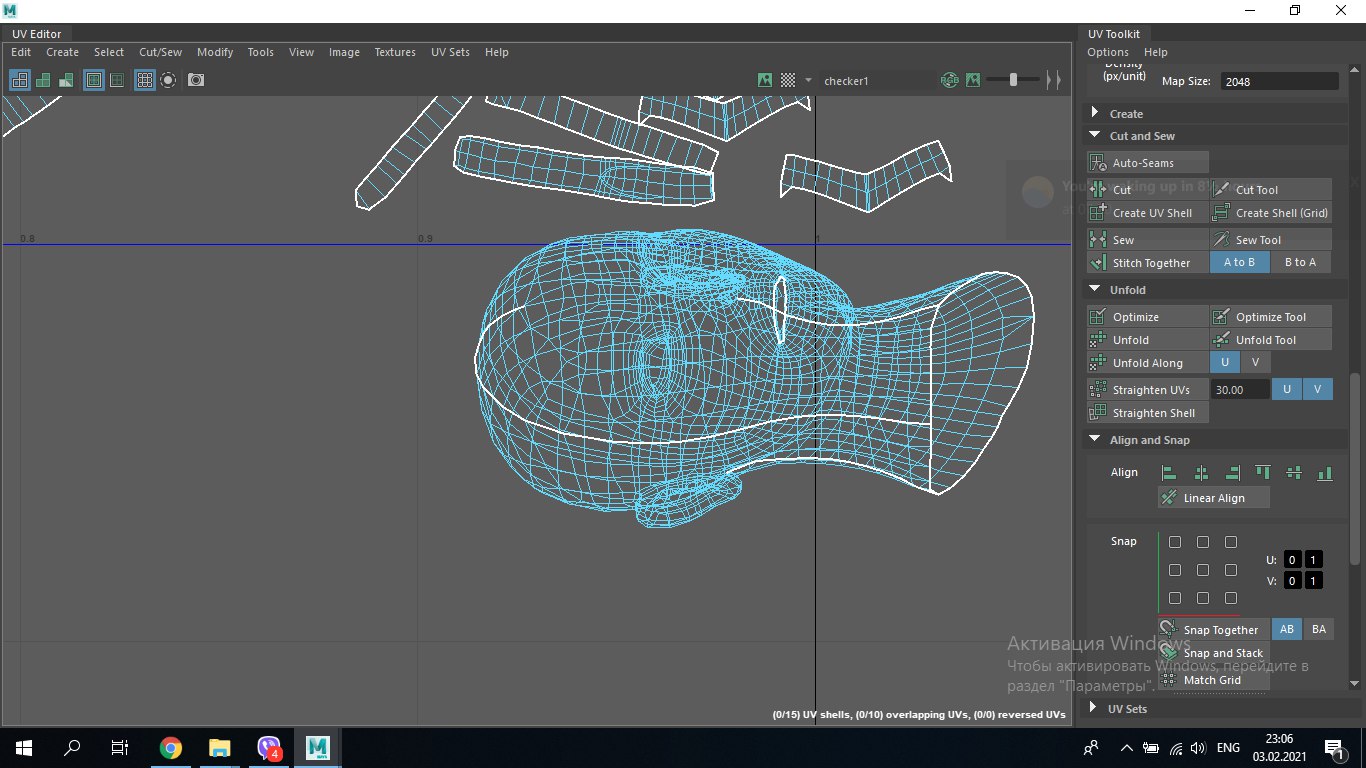Adjust the image dimming slider handle

point(1013,80)
